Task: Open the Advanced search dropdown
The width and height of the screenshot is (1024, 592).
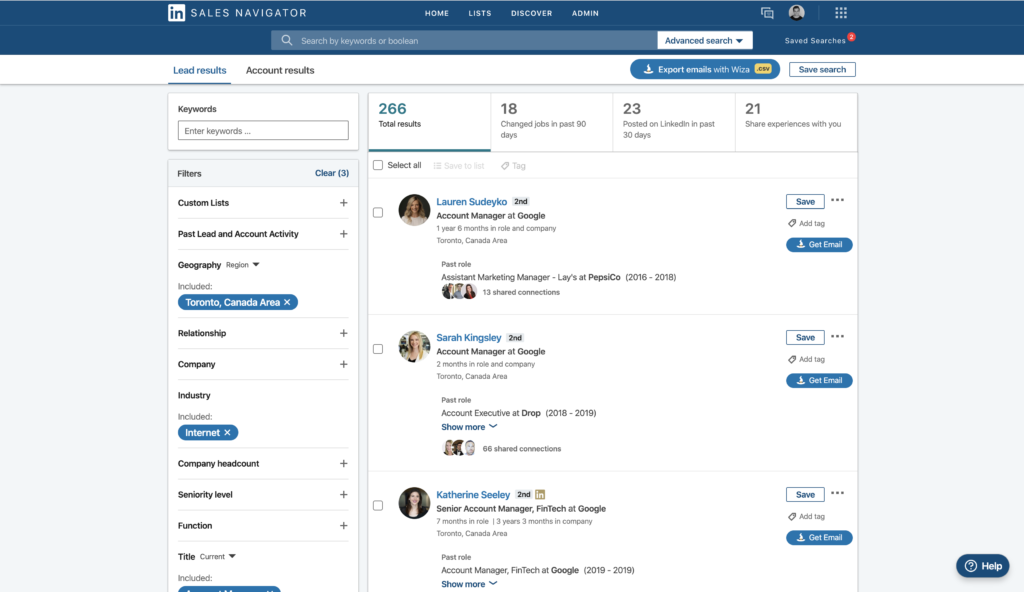Action: point(705,41)
